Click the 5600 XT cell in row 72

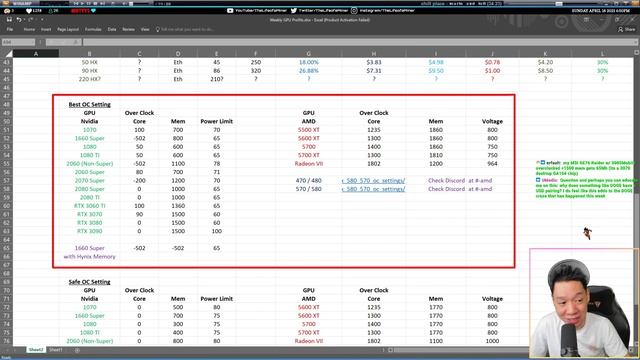point(309,307)
